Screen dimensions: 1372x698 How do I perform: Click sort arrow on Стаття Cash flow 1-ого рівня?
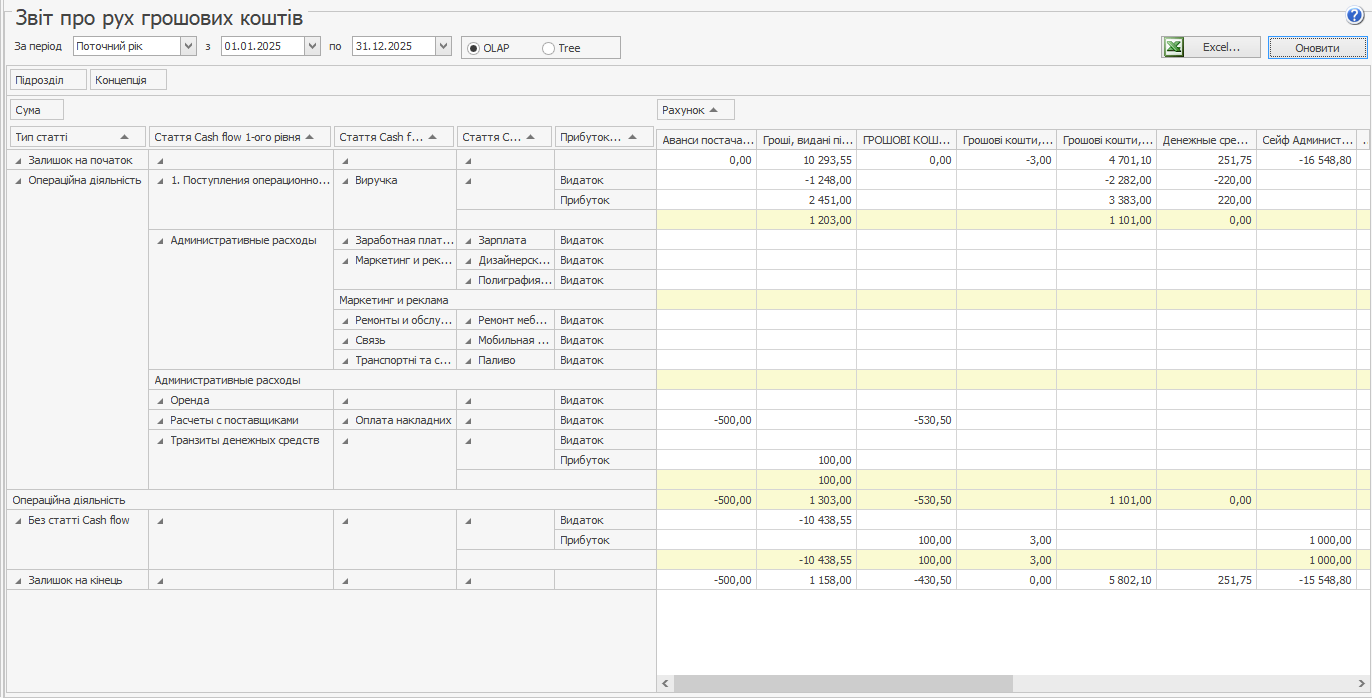pyautogui.click(x=310, y=137)
